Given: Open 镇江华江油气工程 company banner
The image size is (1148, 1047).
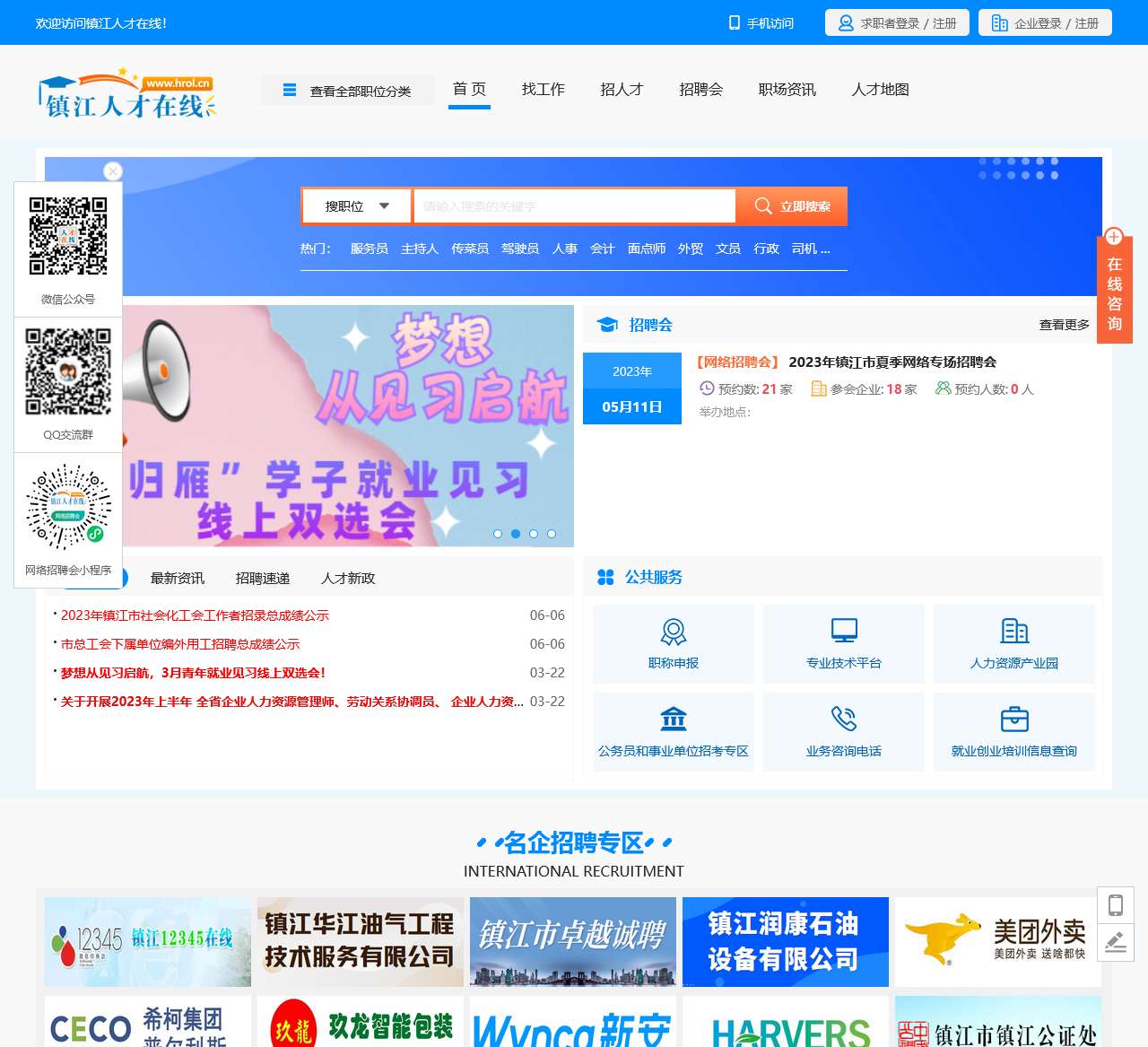Looking at the screenshot, I should [x=361, y=942].
